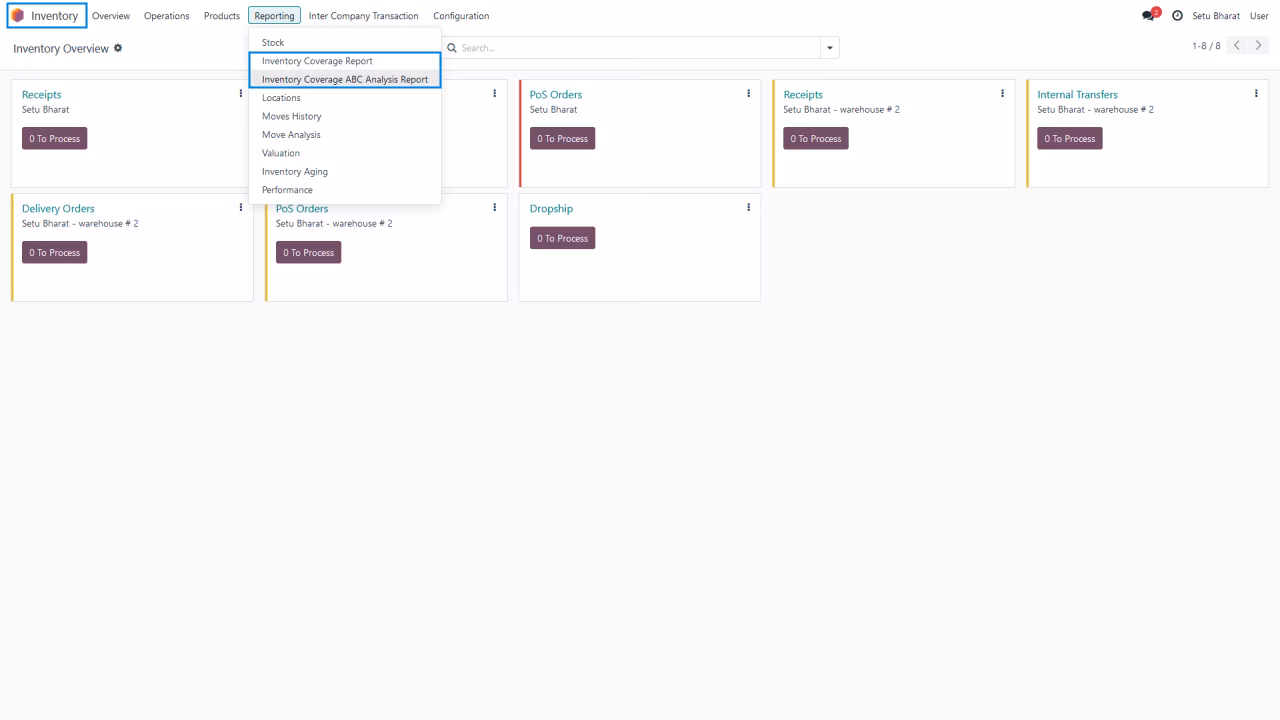
Task: Open Setu Bharat User account menu
Action: [1230, 16]
